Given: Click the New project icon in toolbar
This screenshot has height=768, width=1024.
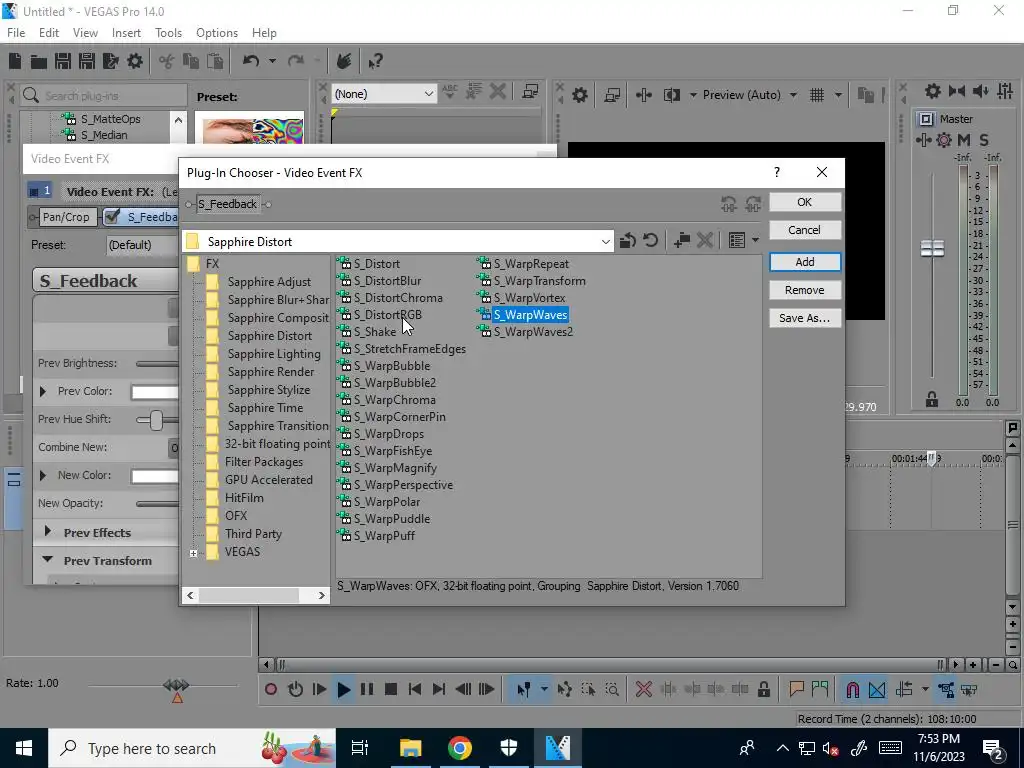Looking at the screenshot, I should tap(15, 61).
